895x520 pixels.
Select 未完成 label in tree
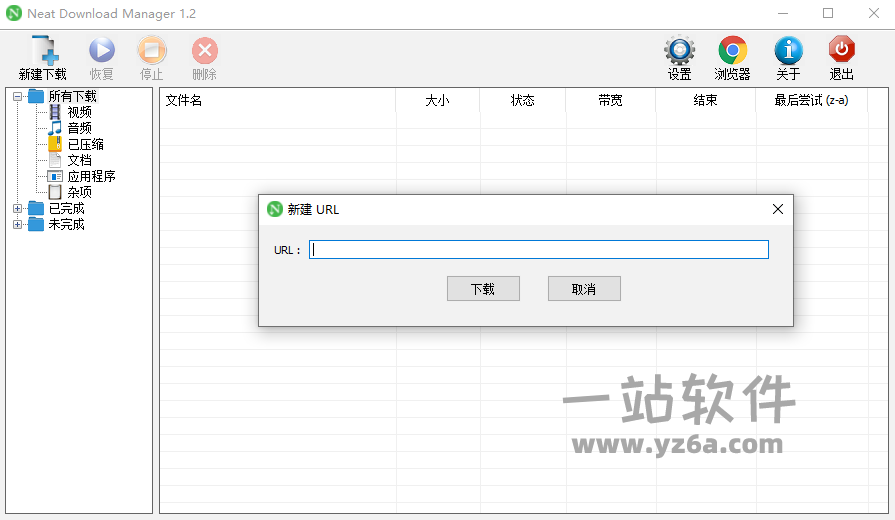(x=66, y=224)
